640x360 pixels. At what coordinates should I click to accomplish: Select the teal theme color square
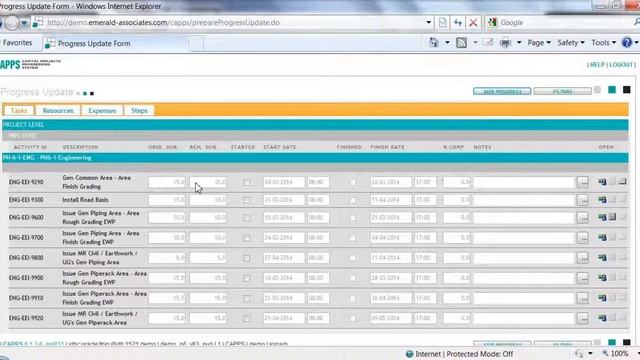(612, 90)
